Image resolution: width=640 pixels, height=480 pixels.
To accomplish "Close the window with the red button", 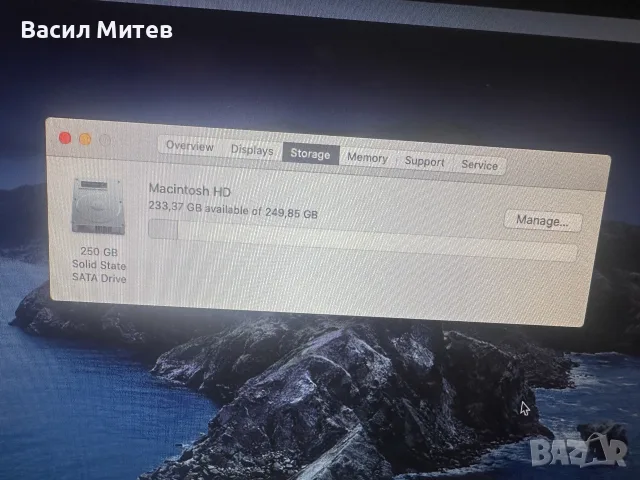I will (65, 138).
